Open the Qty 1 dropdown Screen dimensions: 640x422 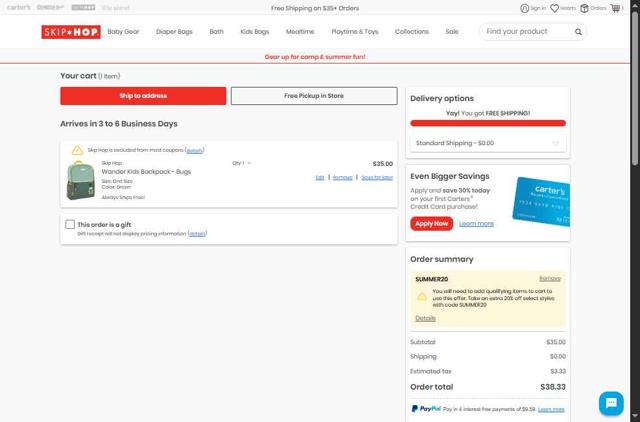pos(242,163)
